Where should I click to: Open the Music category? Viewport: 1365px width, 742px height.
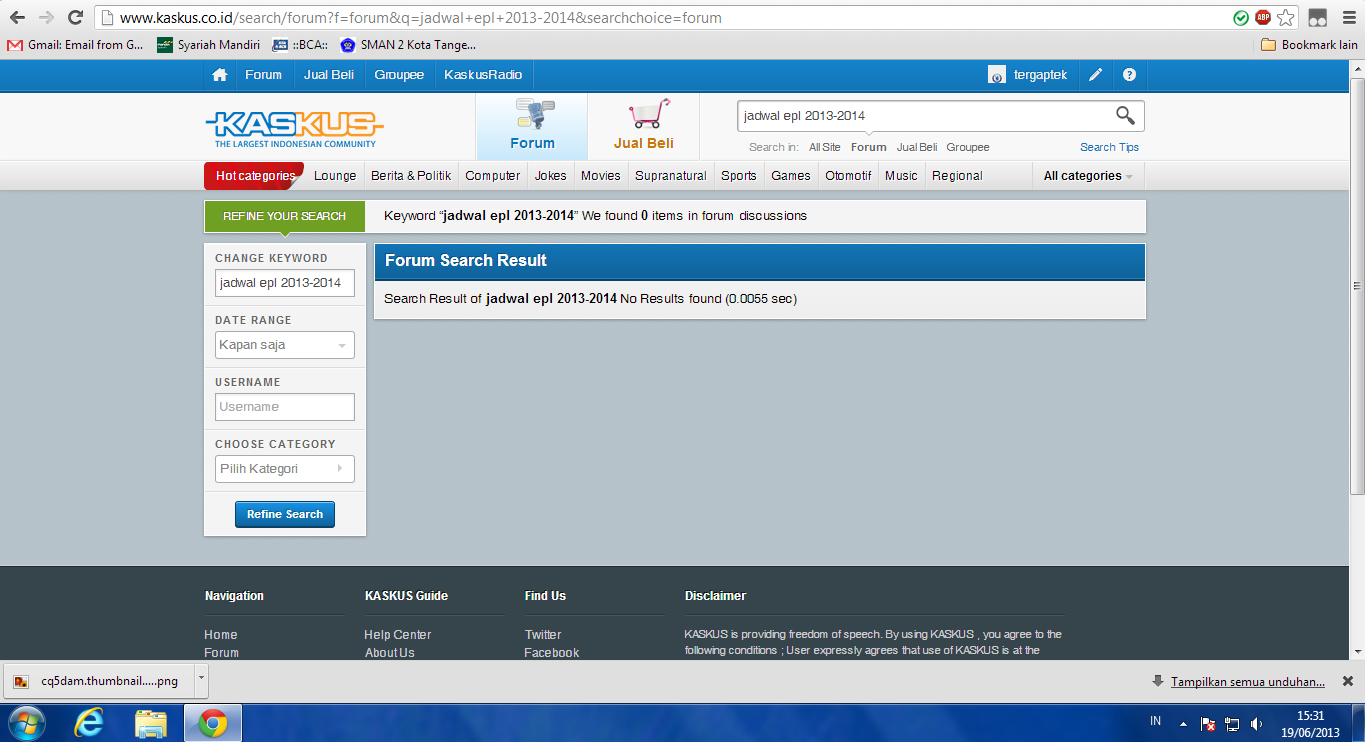coord(901,176)
